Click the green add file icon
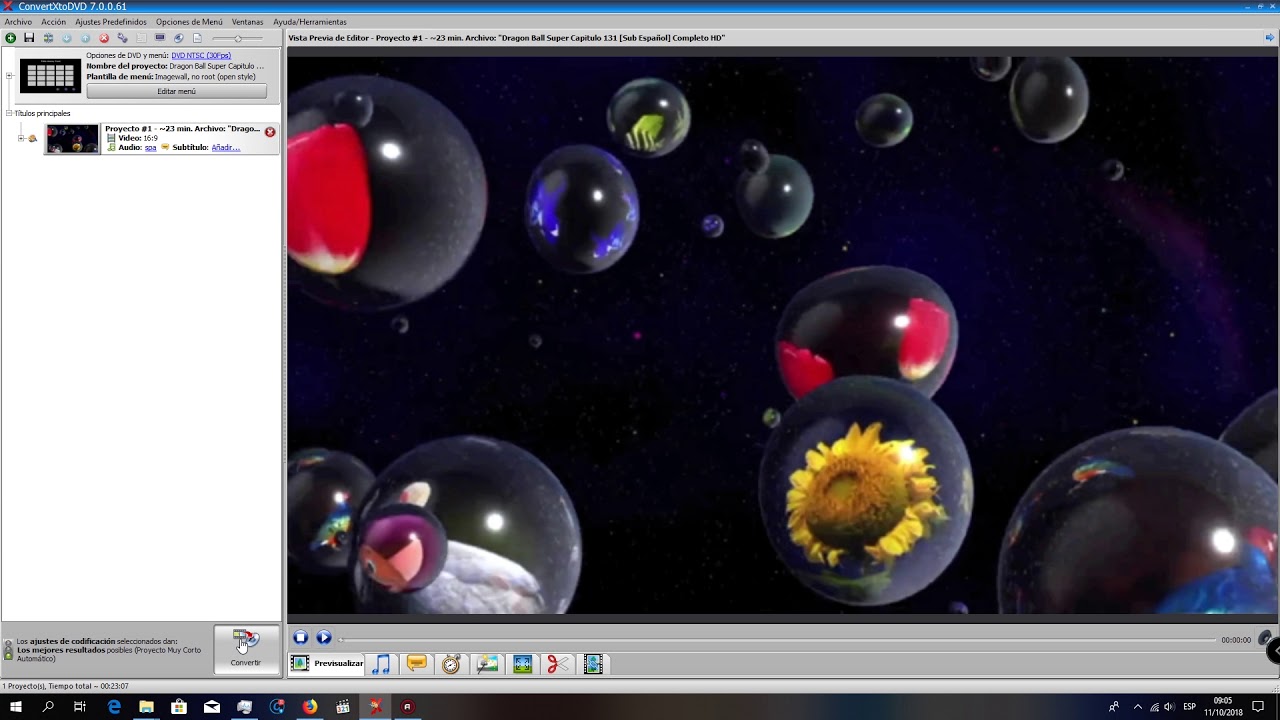The width and height of the screenshot is (1280, 720). pos(10,38)
